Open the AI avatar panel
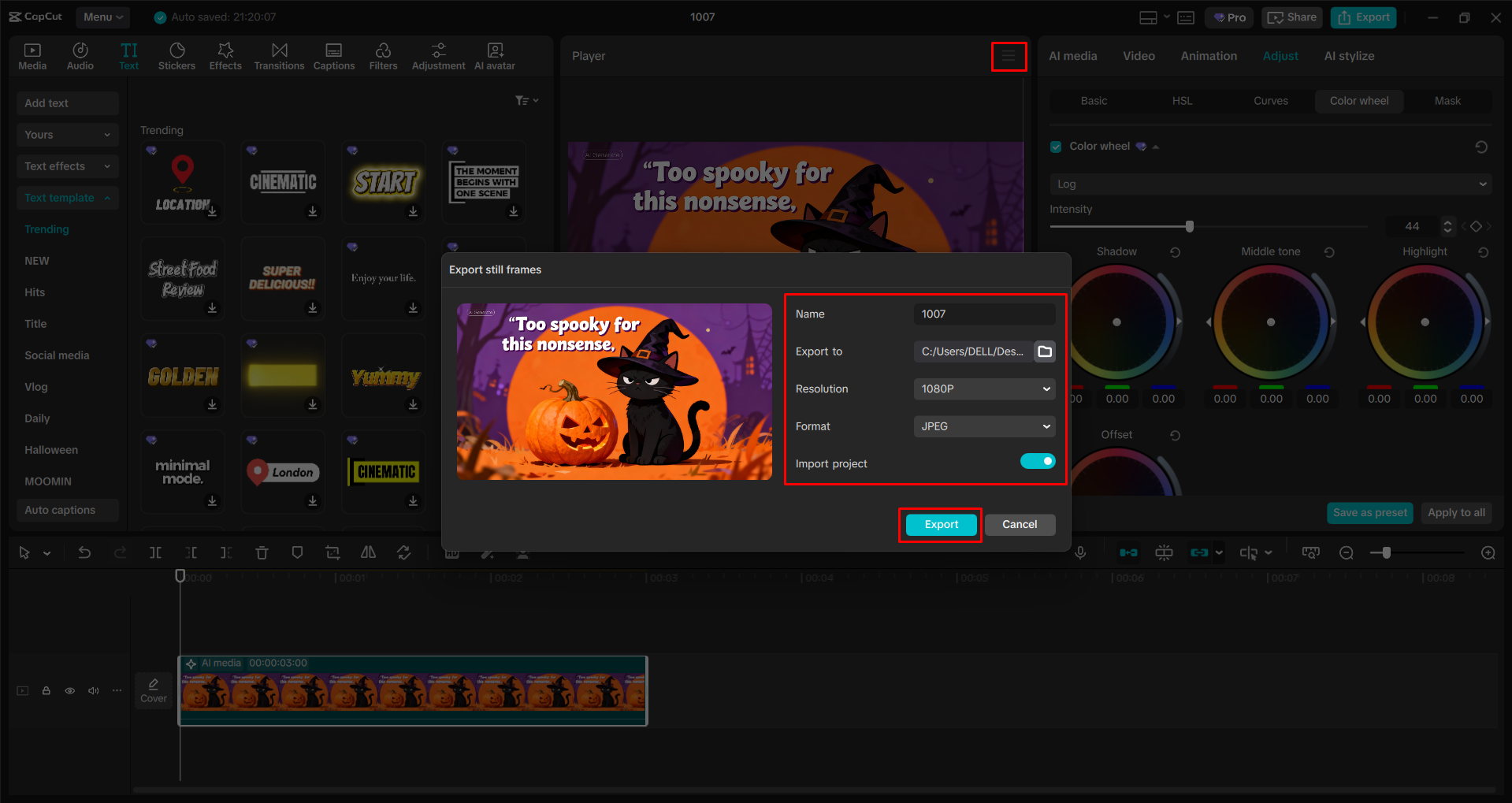1512x803 pixels. [x=495, y=57]
